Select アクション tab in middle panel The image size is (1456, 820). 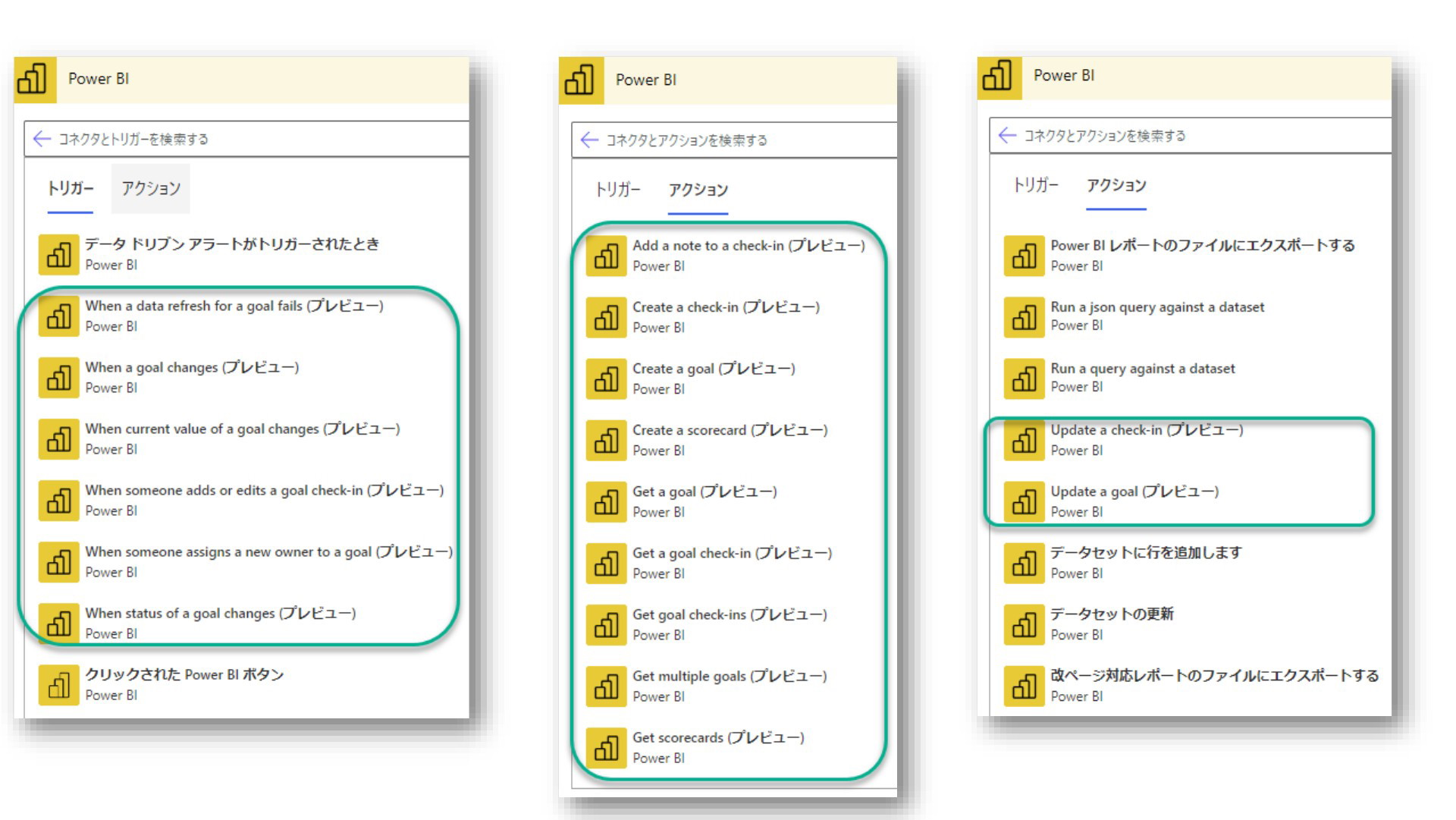point(698,190)
